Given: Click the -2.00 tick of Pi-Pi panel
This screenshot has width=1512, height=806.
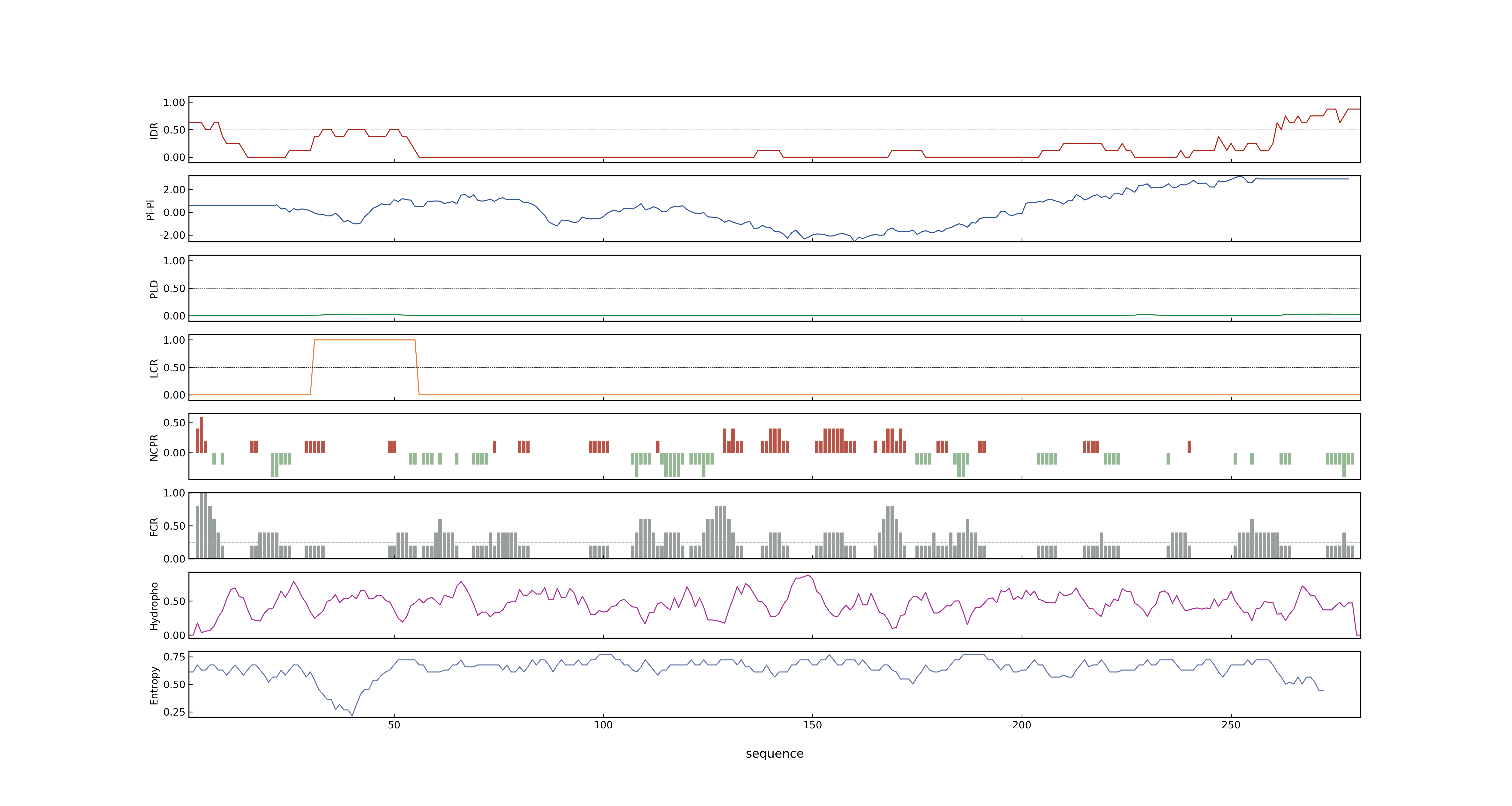Looking at the screenshot, I should click(x=172, y=235).
